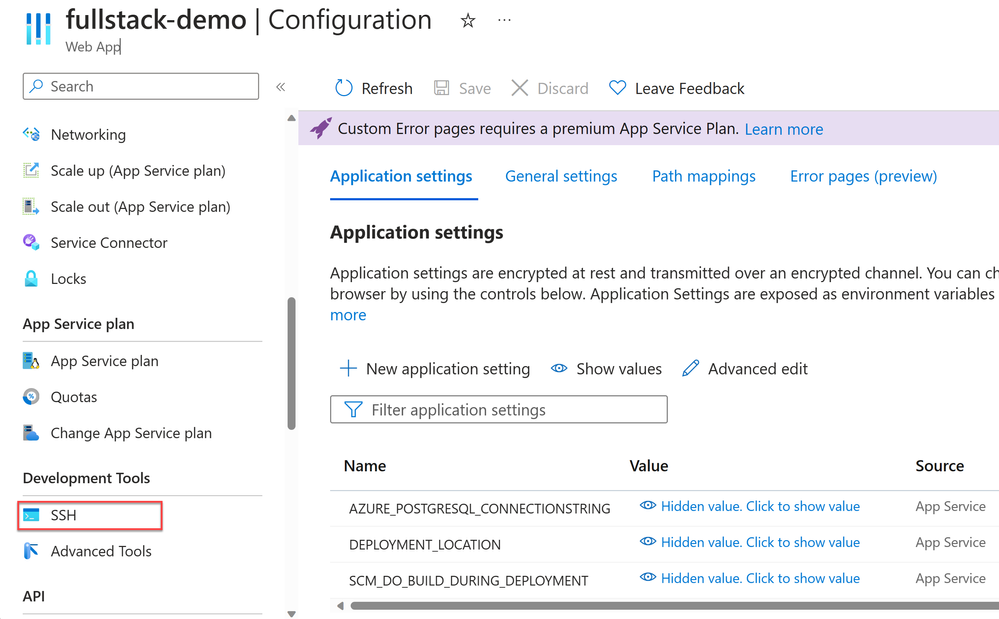
Task: Click Leave Feedback text
Action: pyautogui.click(x=689, y=89)
